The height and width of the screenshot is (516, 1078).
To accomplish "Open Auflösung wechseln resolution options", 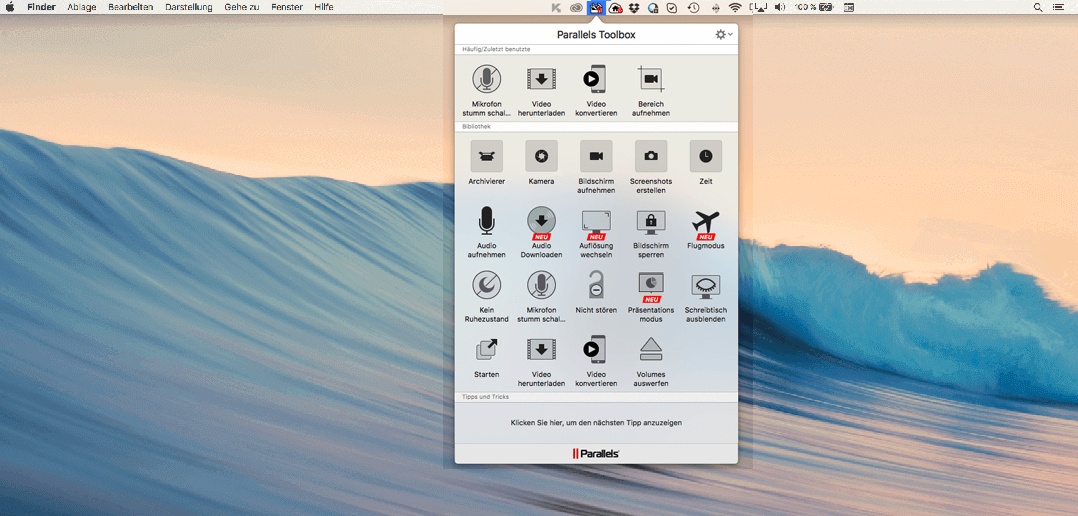I will [596, 221].
